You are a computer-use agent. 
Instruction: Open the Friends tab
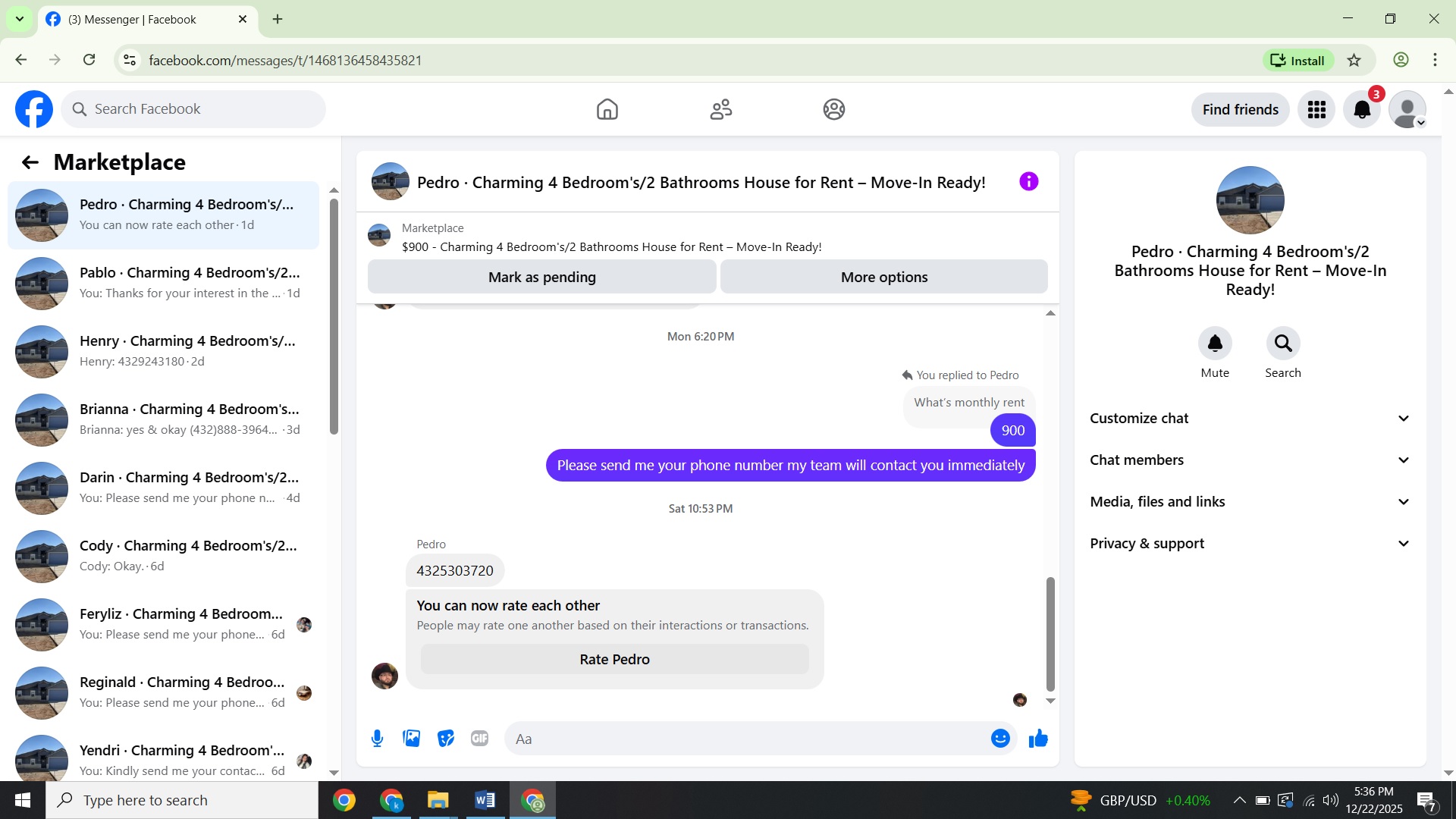click(720, 110)
